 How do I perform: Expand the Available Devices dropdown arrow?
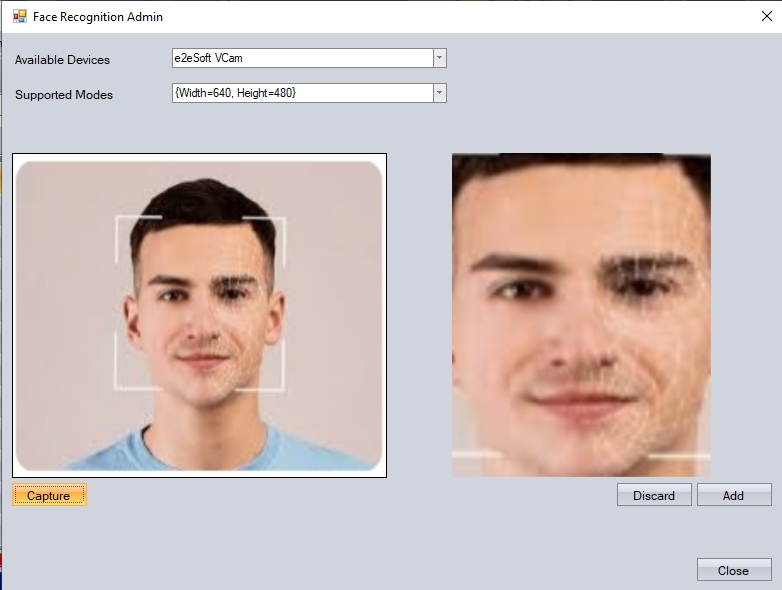pos(439,58)
